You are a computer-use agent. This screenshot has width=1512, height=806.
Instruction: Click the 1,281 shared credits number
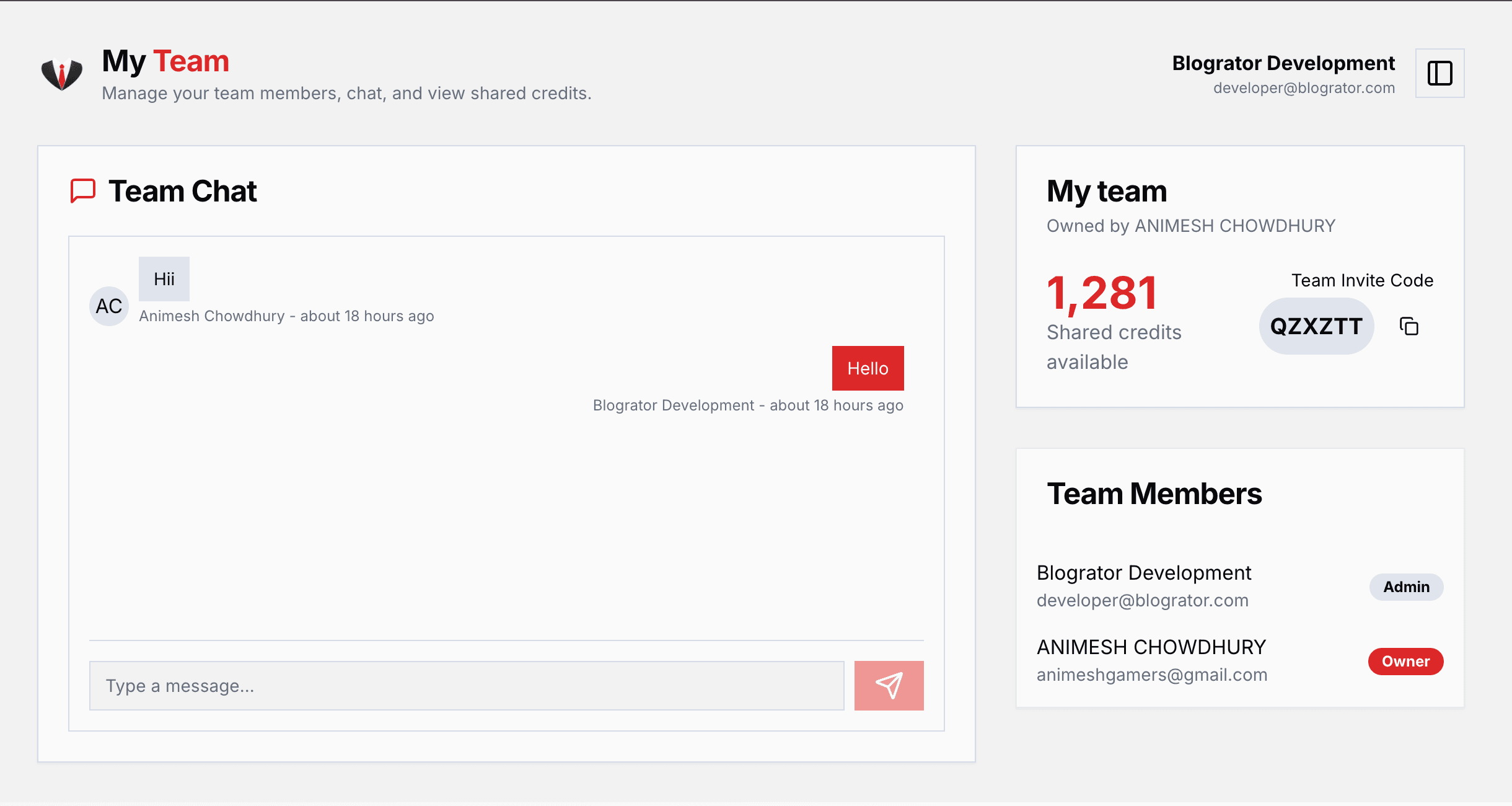coord(1102,293)
